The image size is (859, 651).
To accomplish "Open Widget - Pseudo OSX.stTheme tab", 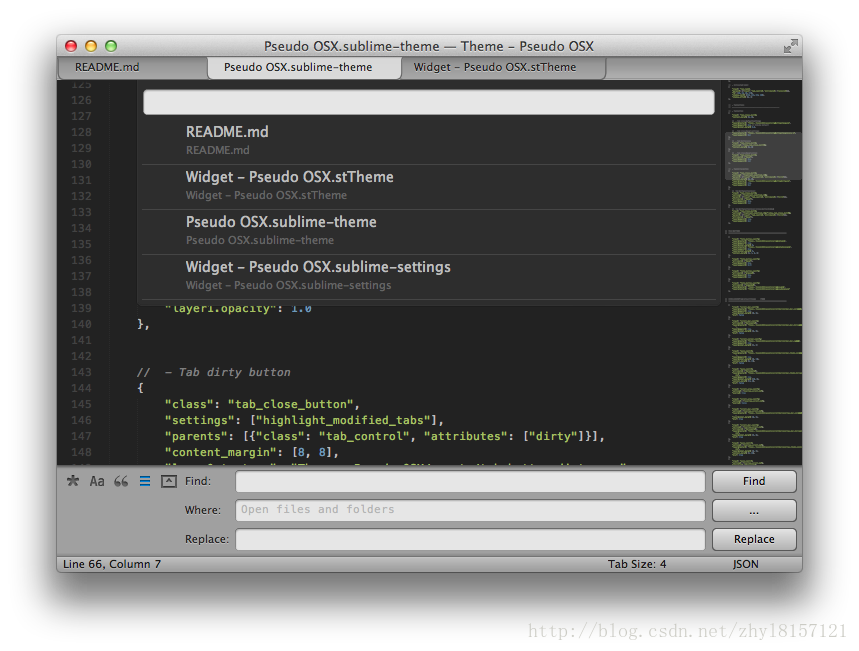I will pyautogui.click(x=503, y=67).
